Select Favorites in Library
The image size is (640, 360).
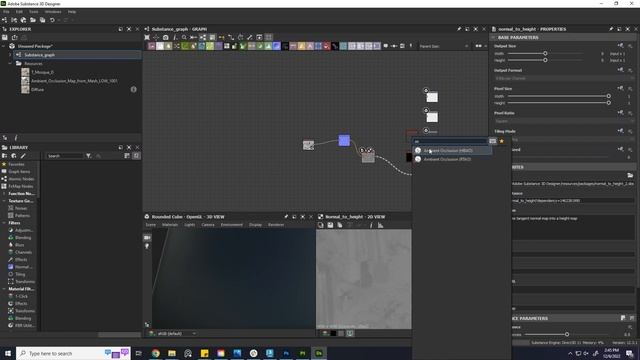pos(16,164)
